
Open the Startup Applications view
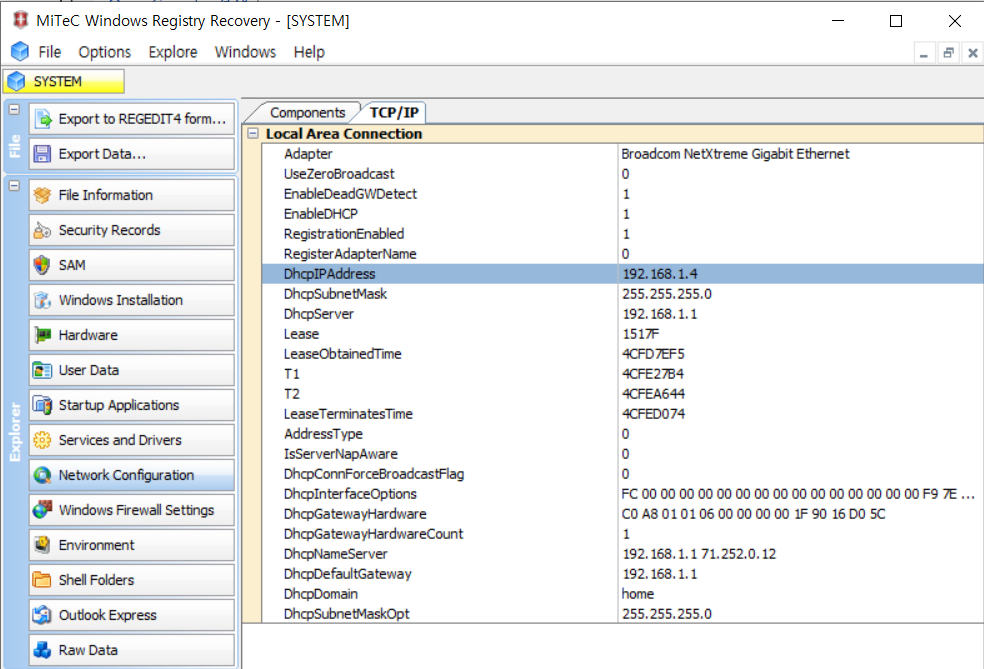click(132, 405)
